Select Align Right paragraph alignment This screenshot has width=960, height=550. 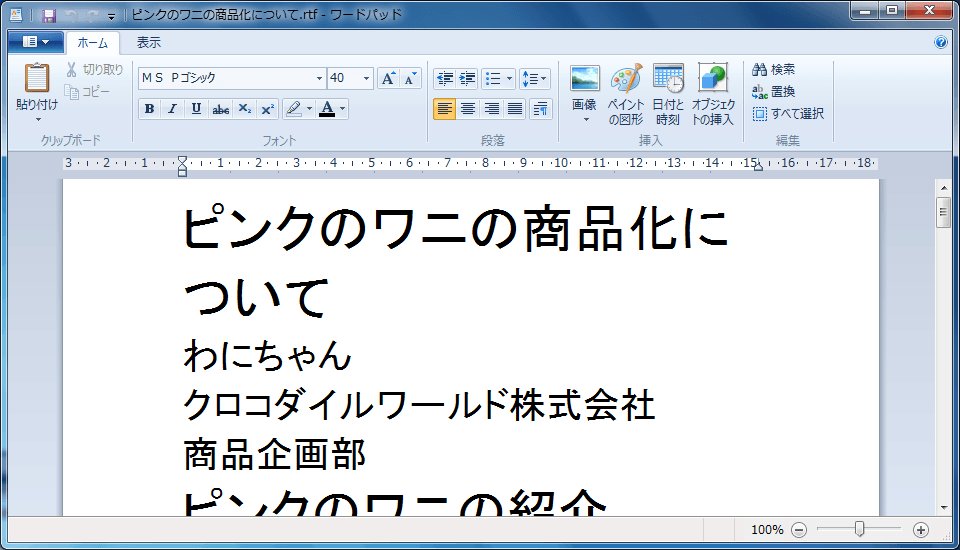[x=491, y=109]
